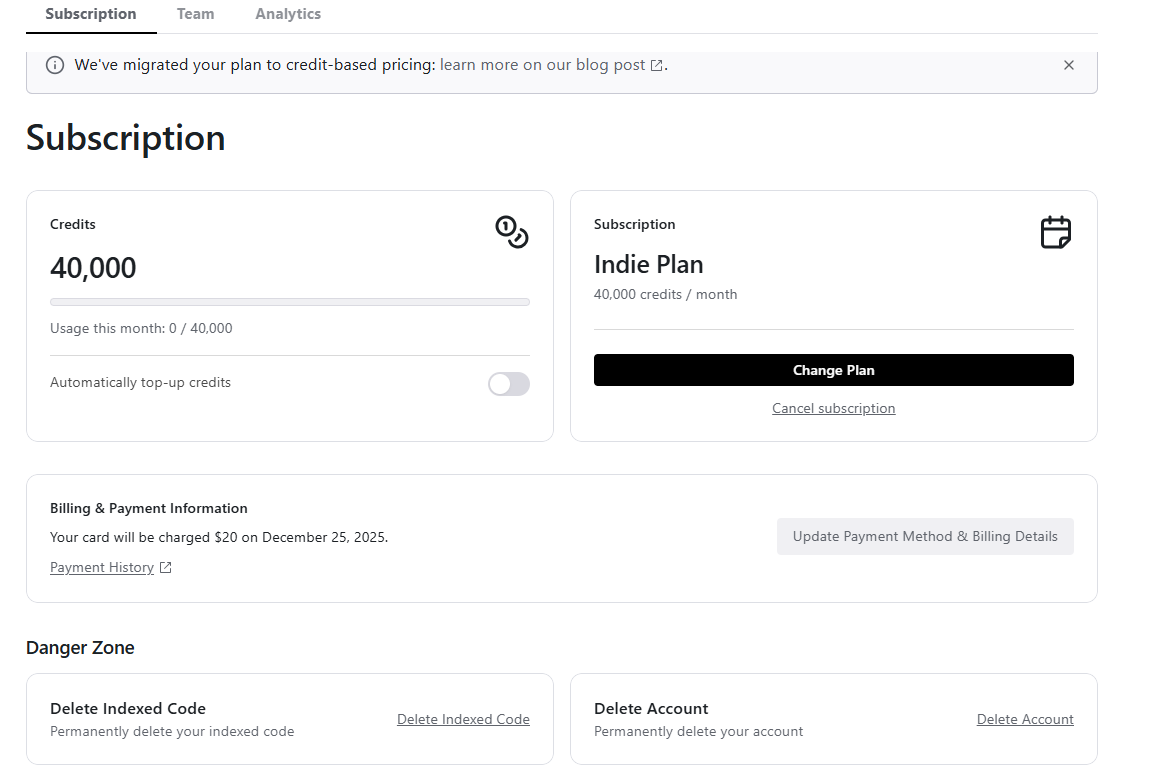The image size is (1172, 775).
Task: Click external link icon beside Payment History
Action: coord(166,568)
